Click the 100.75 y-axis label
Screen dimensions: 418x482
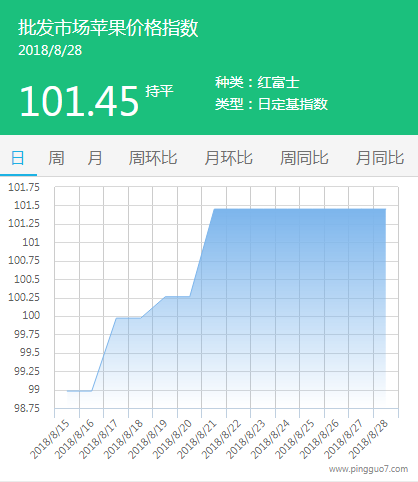coord(24,260)
